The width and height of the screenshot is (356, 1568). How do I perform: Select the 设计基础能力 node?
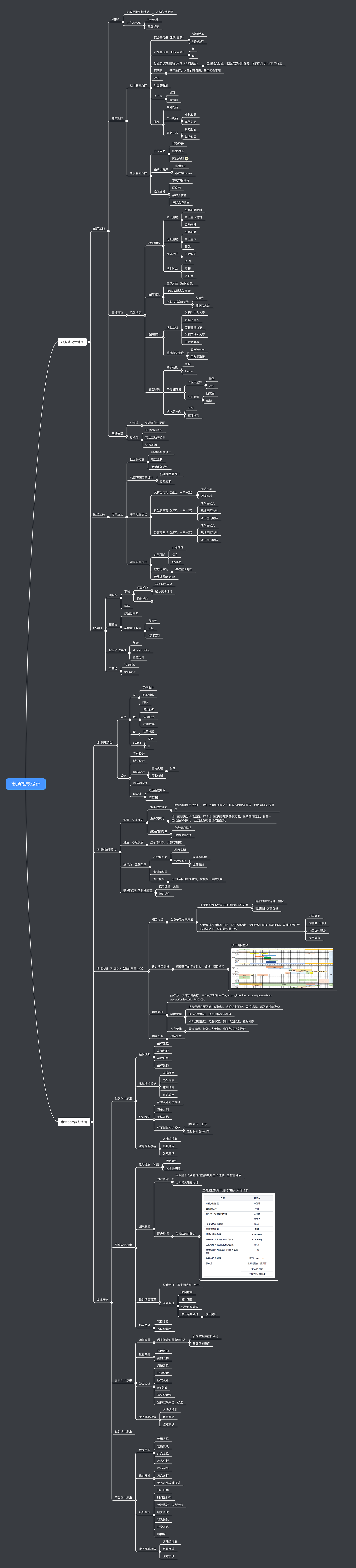point(105,743)
